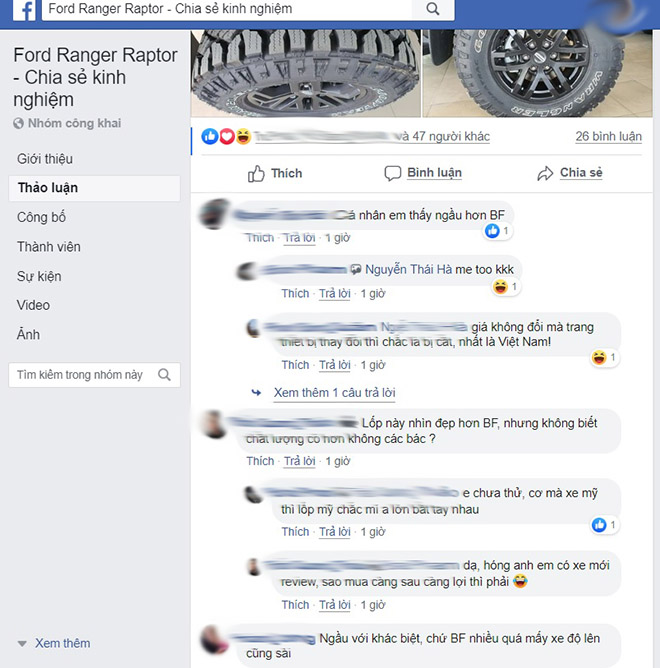Viewport: 660px width, 668px height.
Task: Click the magnifier icon in top search bar
Action: coord(432,9)
